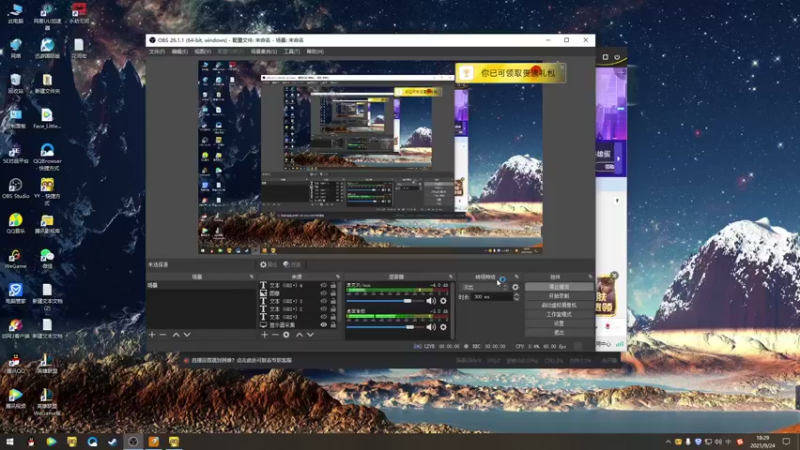This screenshot has height=450, width=800.
Task: Open 工具(T) menu
Action: [292, 52]
